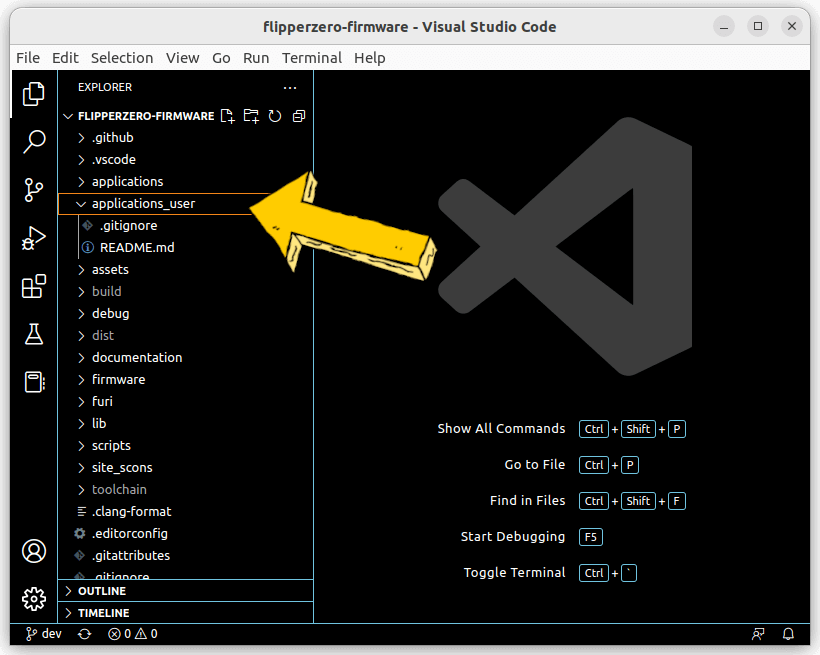
Task: Expand the TIMELINE section
Action: click(103, 613)
